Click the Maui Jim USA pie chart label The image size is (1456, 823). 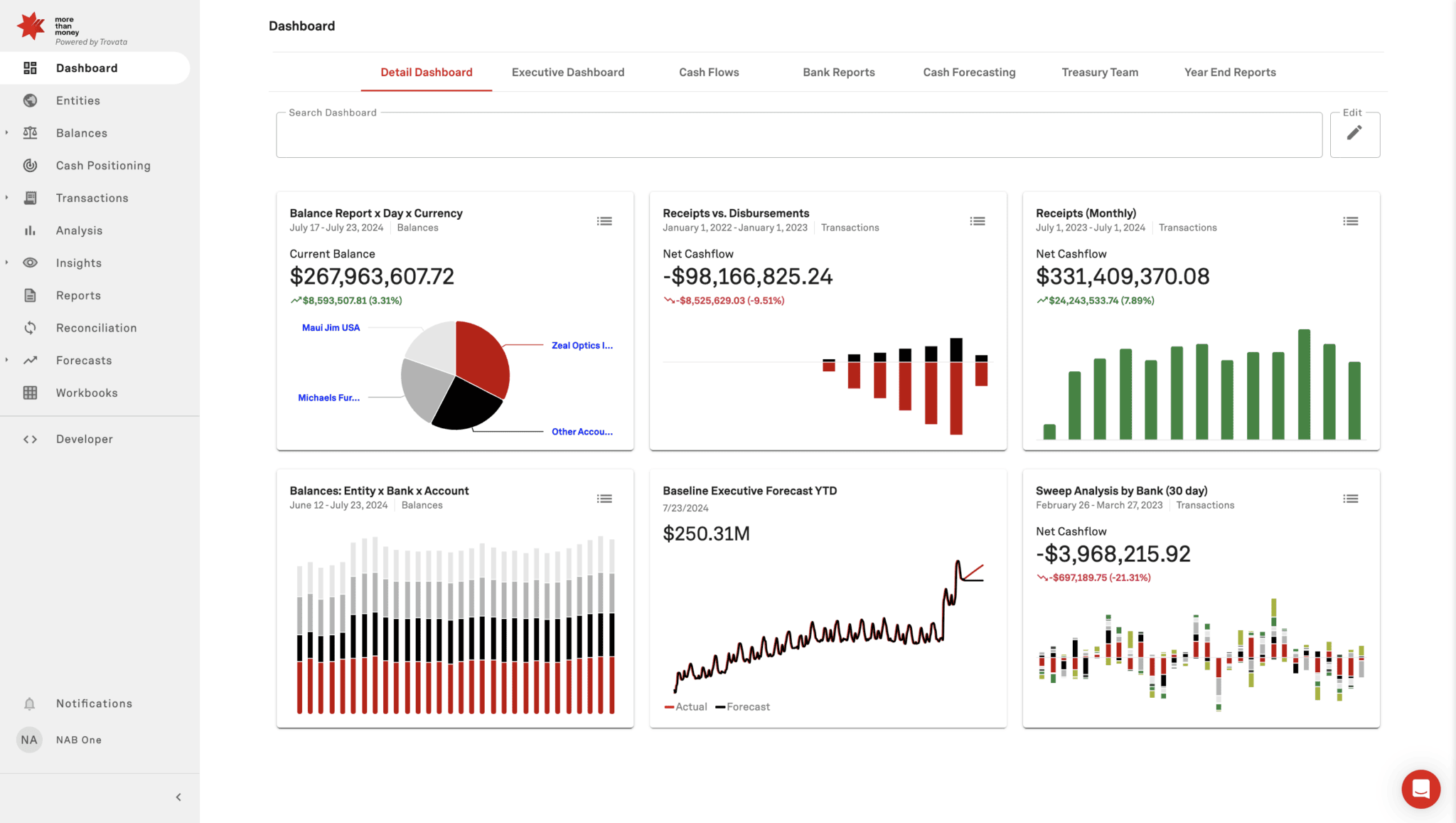point(330,327)
